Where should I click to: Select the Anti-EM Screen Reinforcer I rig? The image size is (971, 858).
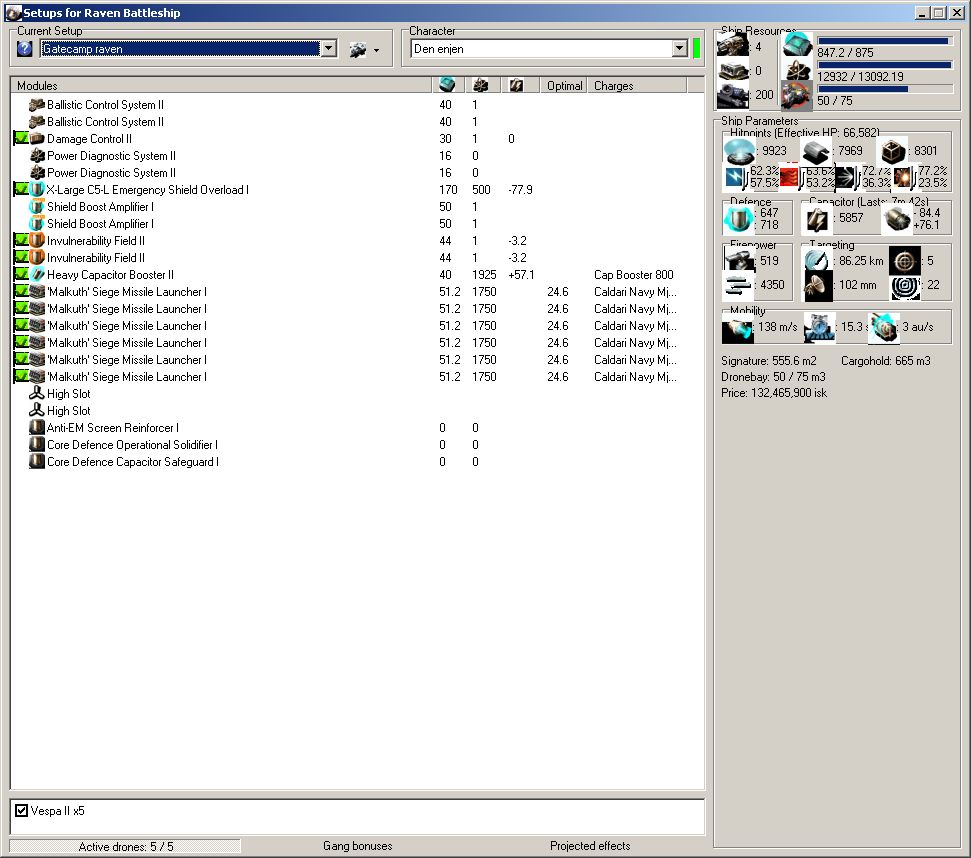(x=112, y=428)
